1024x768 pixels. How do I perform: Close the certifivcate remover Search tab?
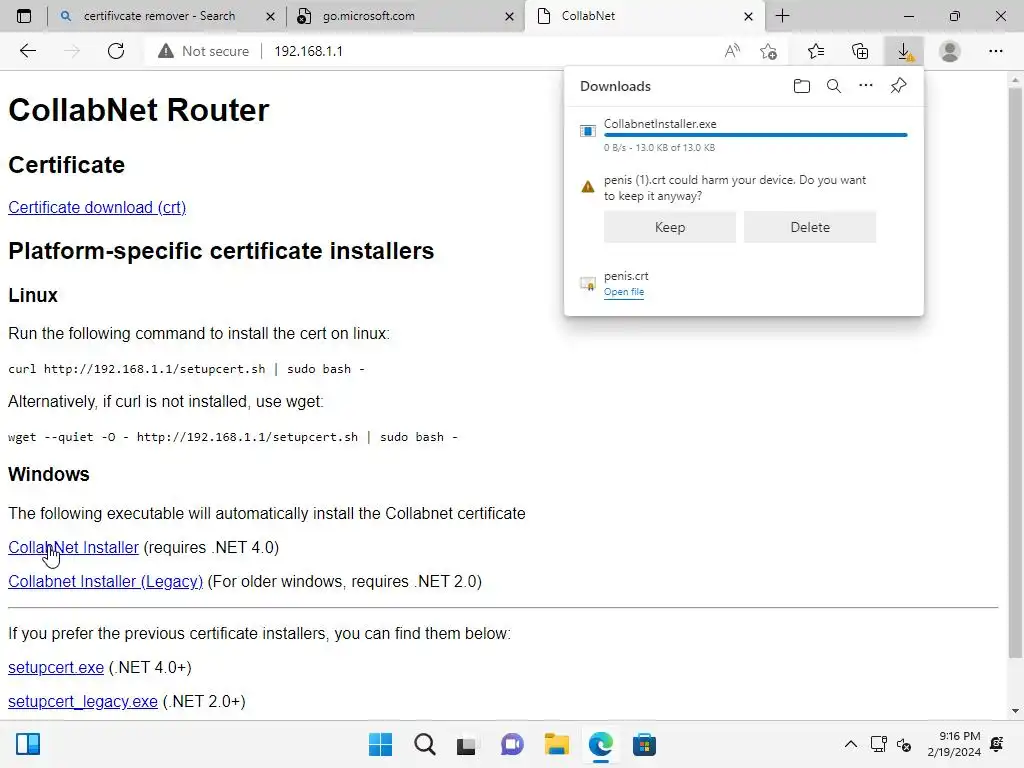pyautogui.click(x=270, y=17)
